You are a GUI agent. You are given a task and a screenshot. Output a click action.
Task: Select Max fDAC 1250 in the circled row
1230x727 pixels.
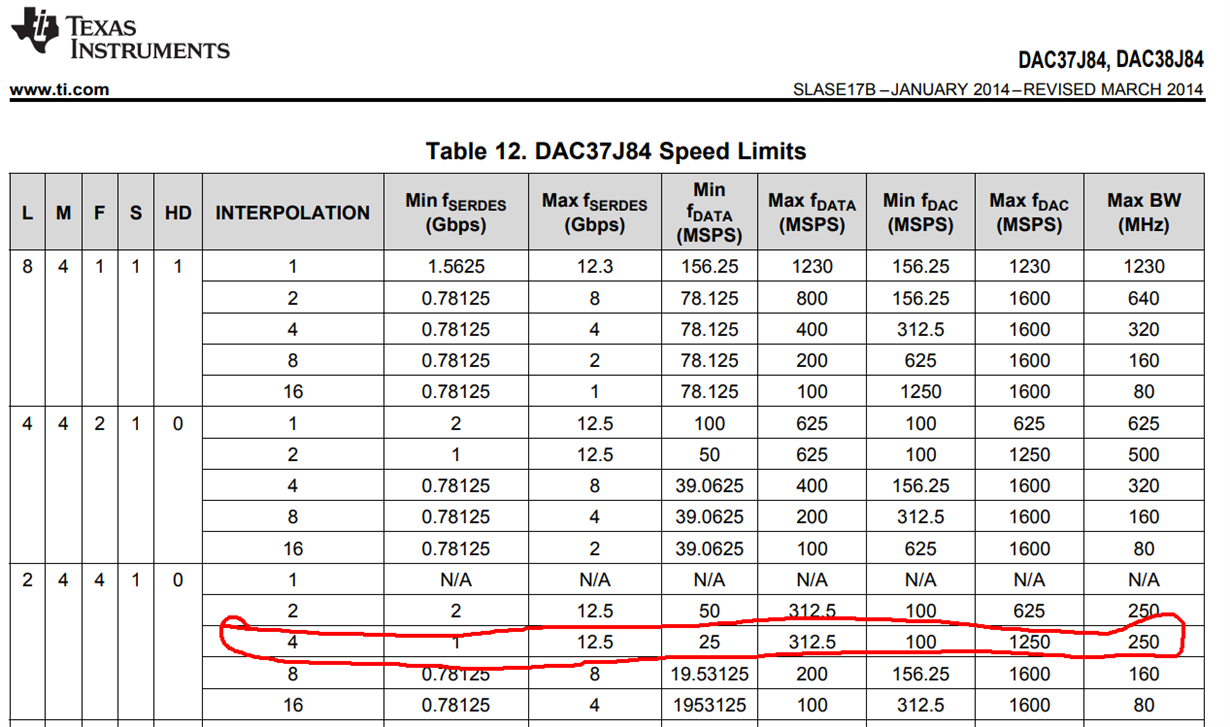[x=1029, y=643]
